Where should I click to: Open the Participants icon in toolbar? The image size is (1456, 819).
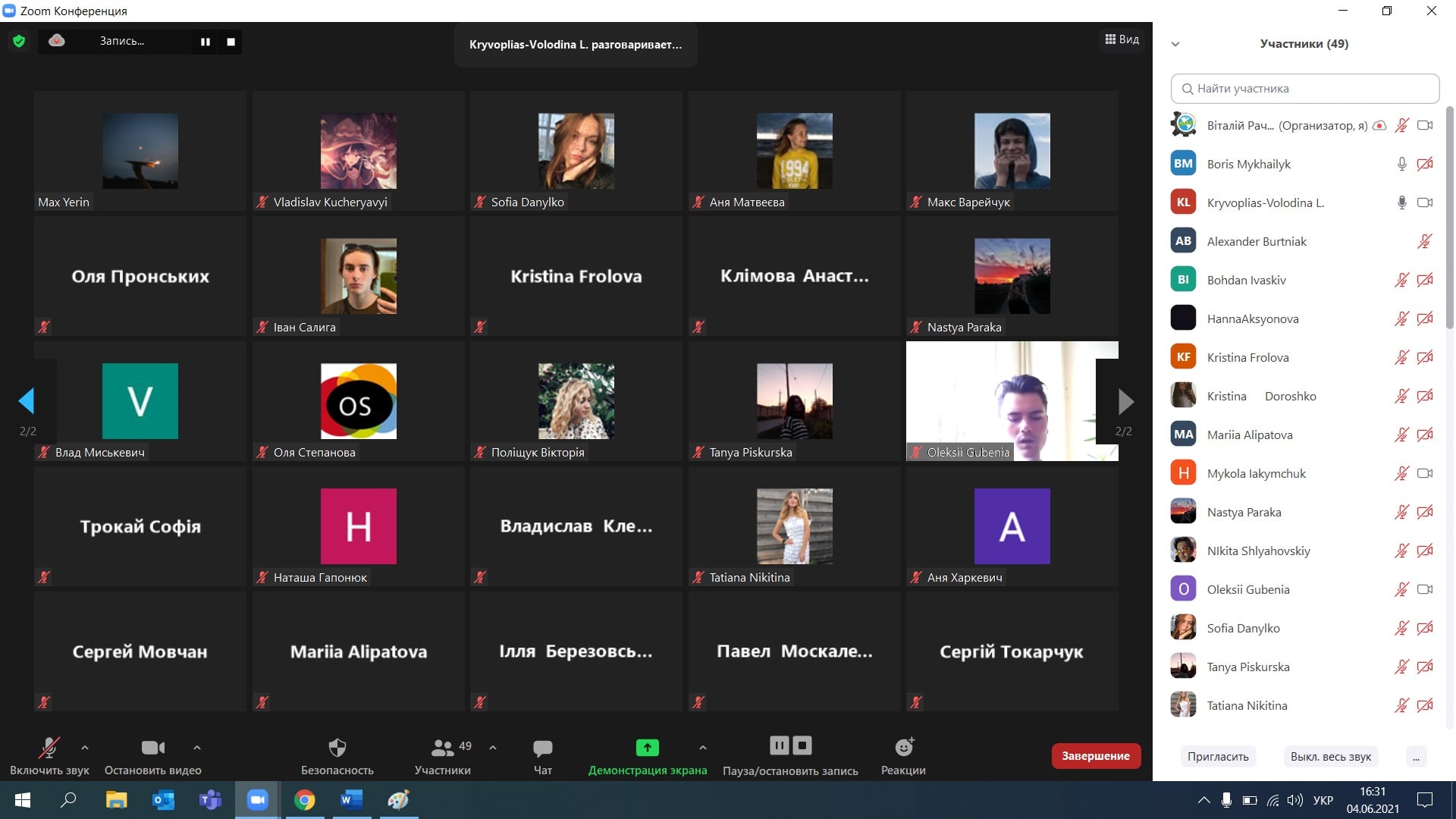tap(442, 748)
